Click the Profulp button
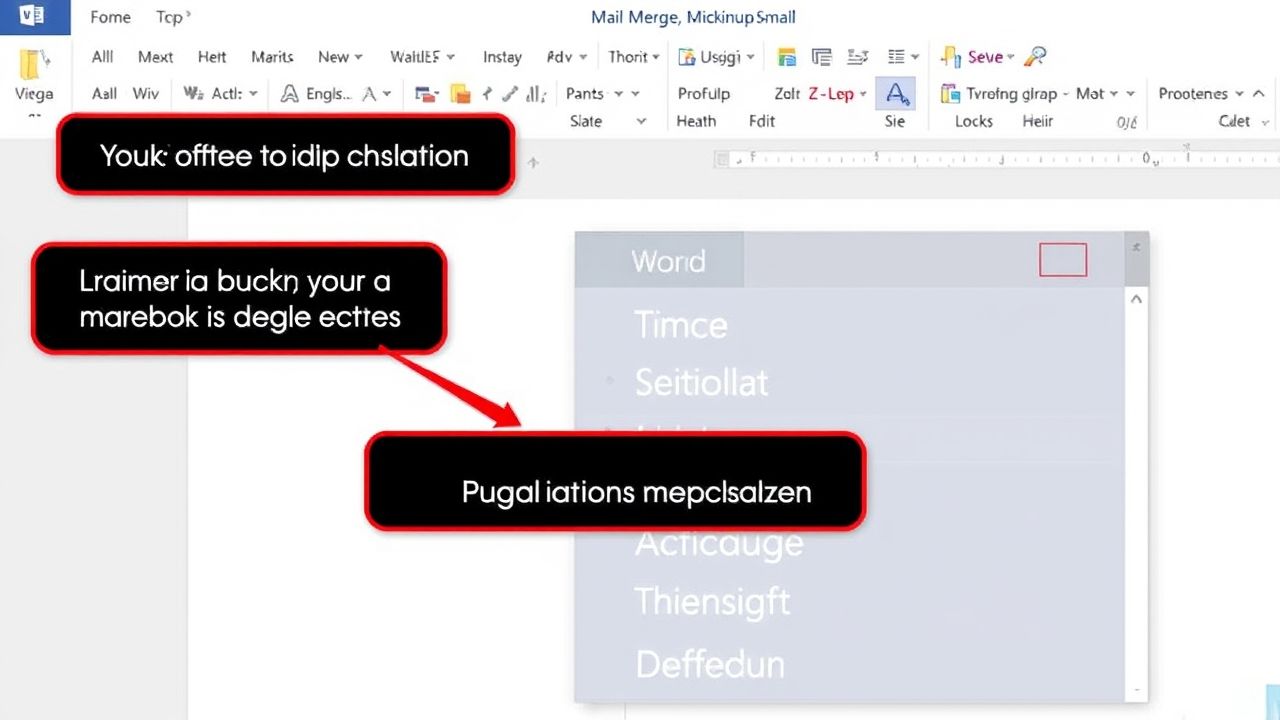1280x720 pixels. click(703, 94)
